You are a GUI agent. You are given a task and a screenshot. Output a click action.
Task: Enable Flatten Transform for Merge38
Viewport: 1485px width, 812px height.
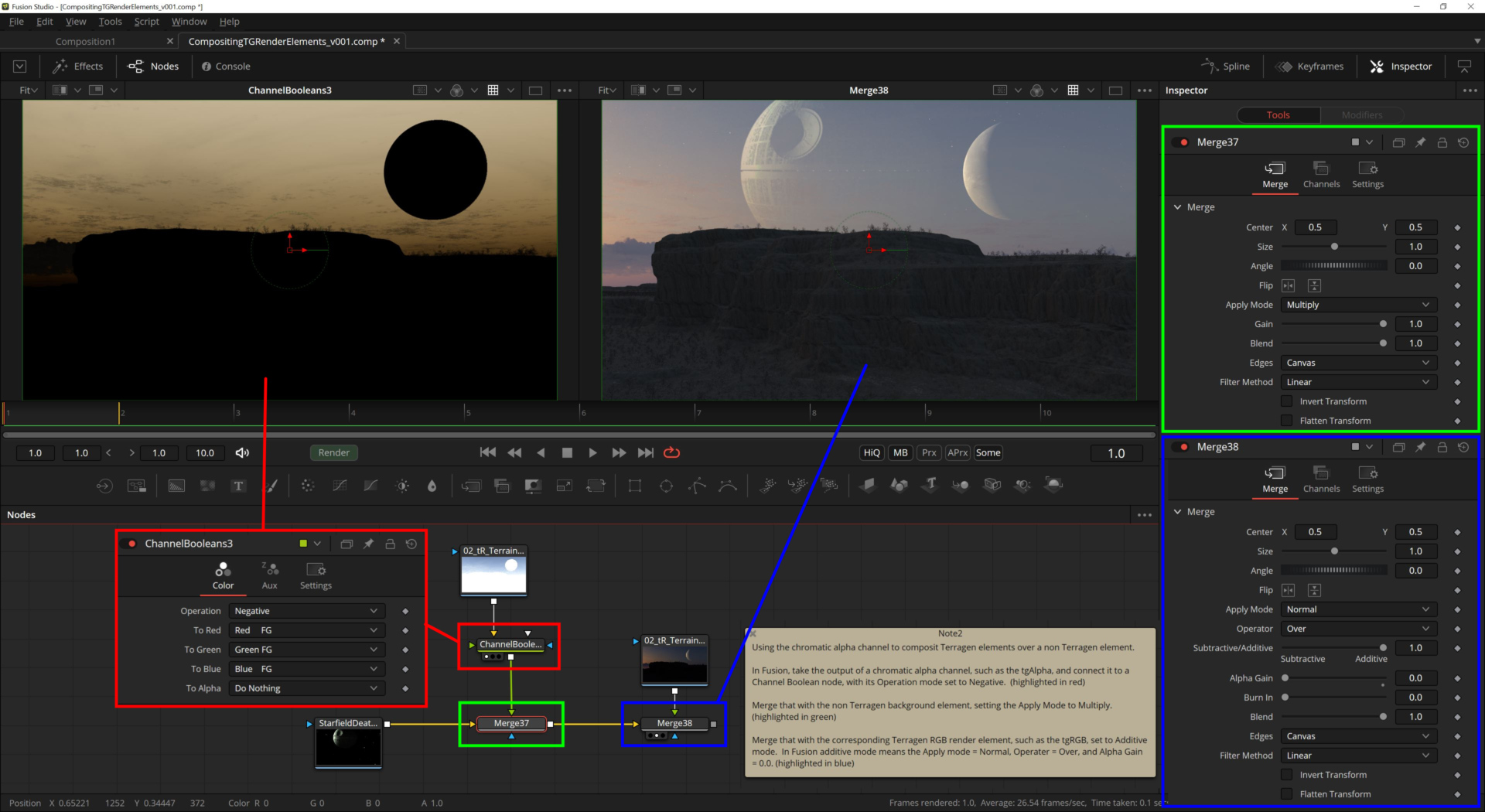point(1286,794)
